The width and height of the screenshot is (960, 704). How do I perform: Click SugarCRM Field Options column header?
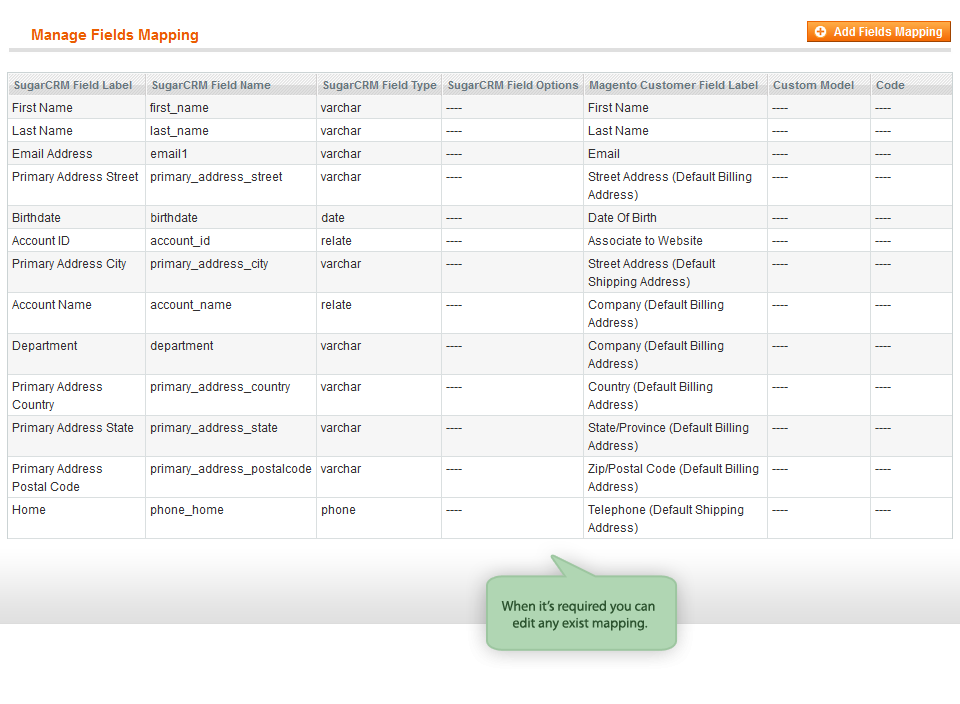point(513,85)
